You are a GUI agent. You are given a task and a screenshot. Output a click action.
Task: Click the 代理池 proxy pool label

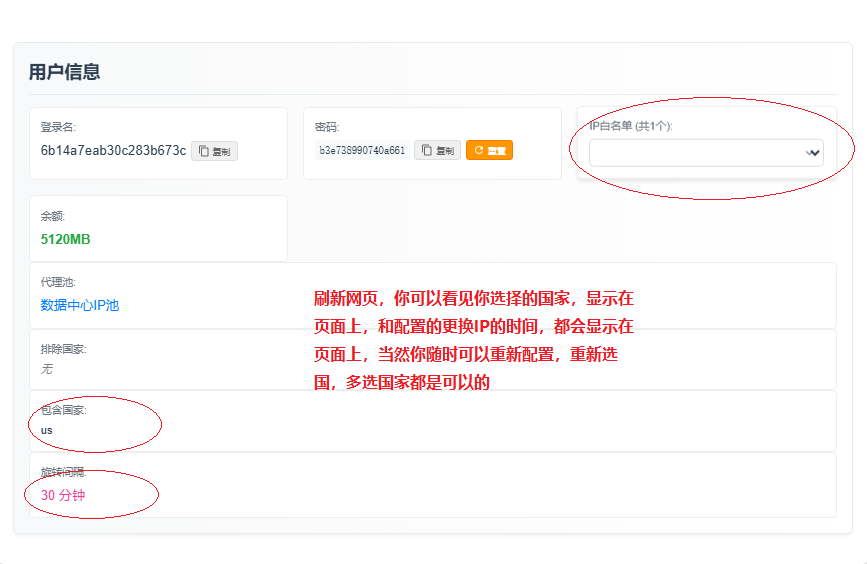tap(56, 283)
